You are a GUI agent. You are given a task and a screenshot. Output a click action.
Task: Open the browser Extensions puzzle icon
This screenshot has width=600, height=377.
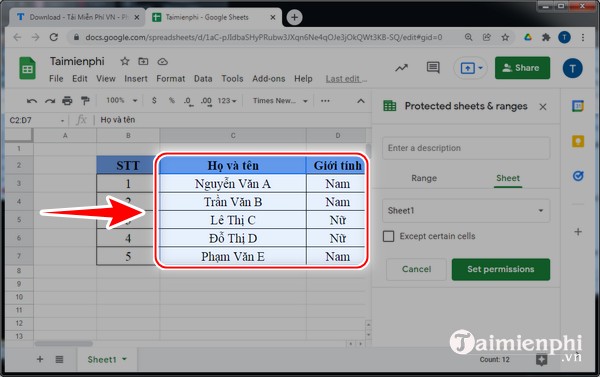tap(546, 37)
